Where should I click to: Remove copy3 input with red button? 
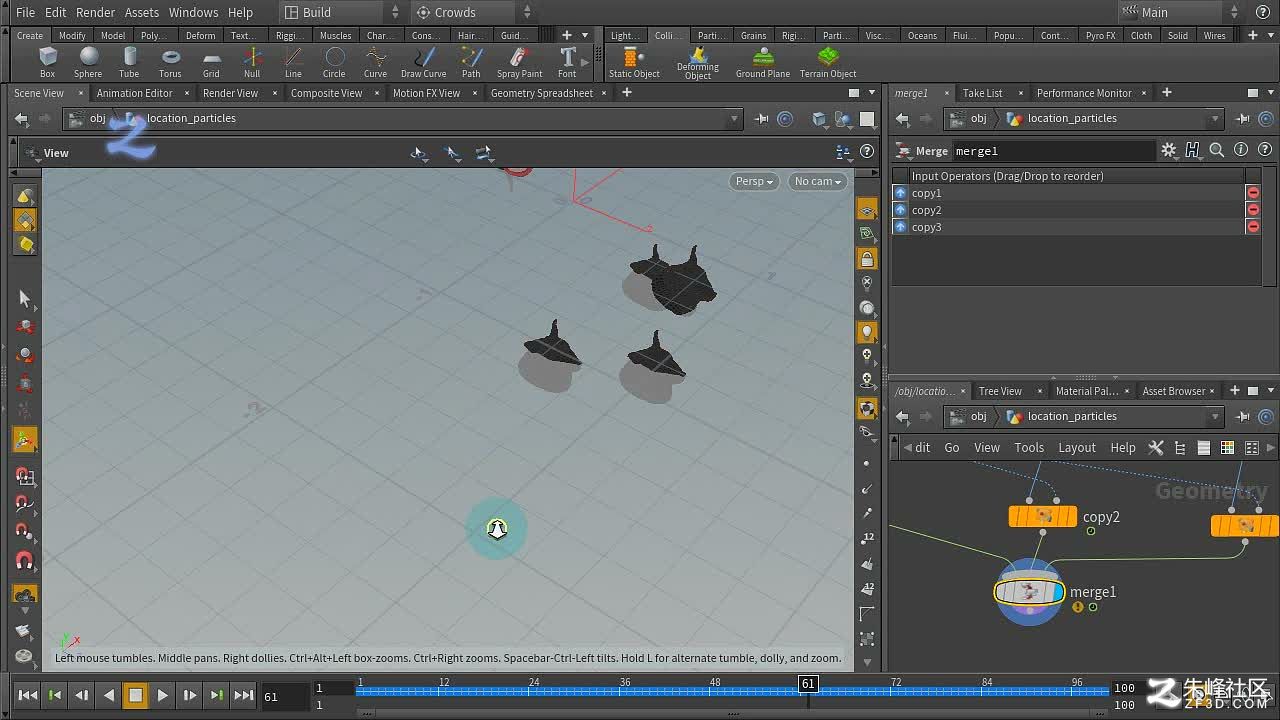pos(1252,227)
